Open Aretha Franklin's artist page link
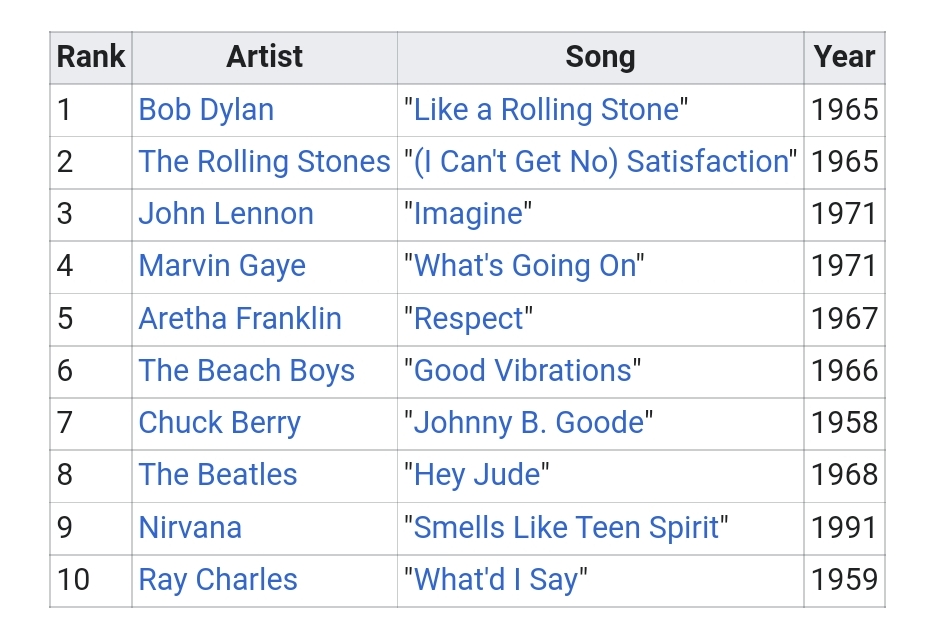 coord(240,319)
